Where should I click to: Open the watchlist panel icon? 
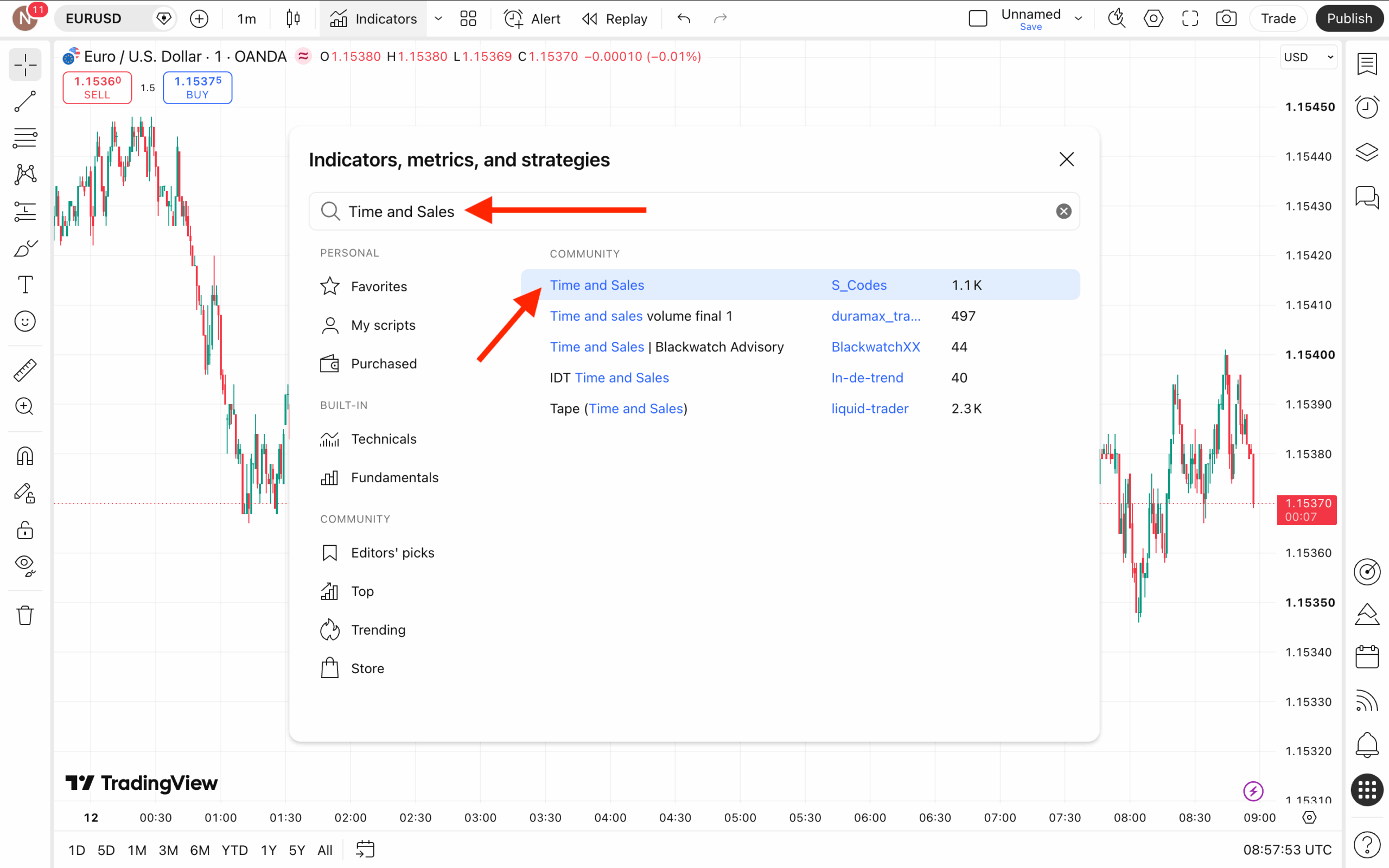1367,63
